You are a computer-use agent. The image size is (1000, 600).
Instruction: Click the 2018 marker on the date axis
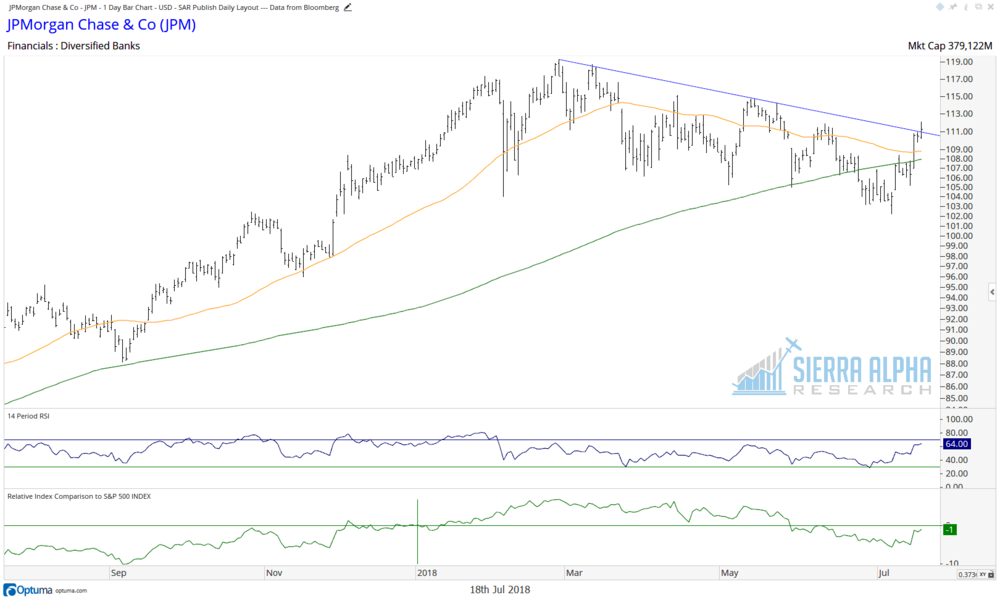pos(427,573)
